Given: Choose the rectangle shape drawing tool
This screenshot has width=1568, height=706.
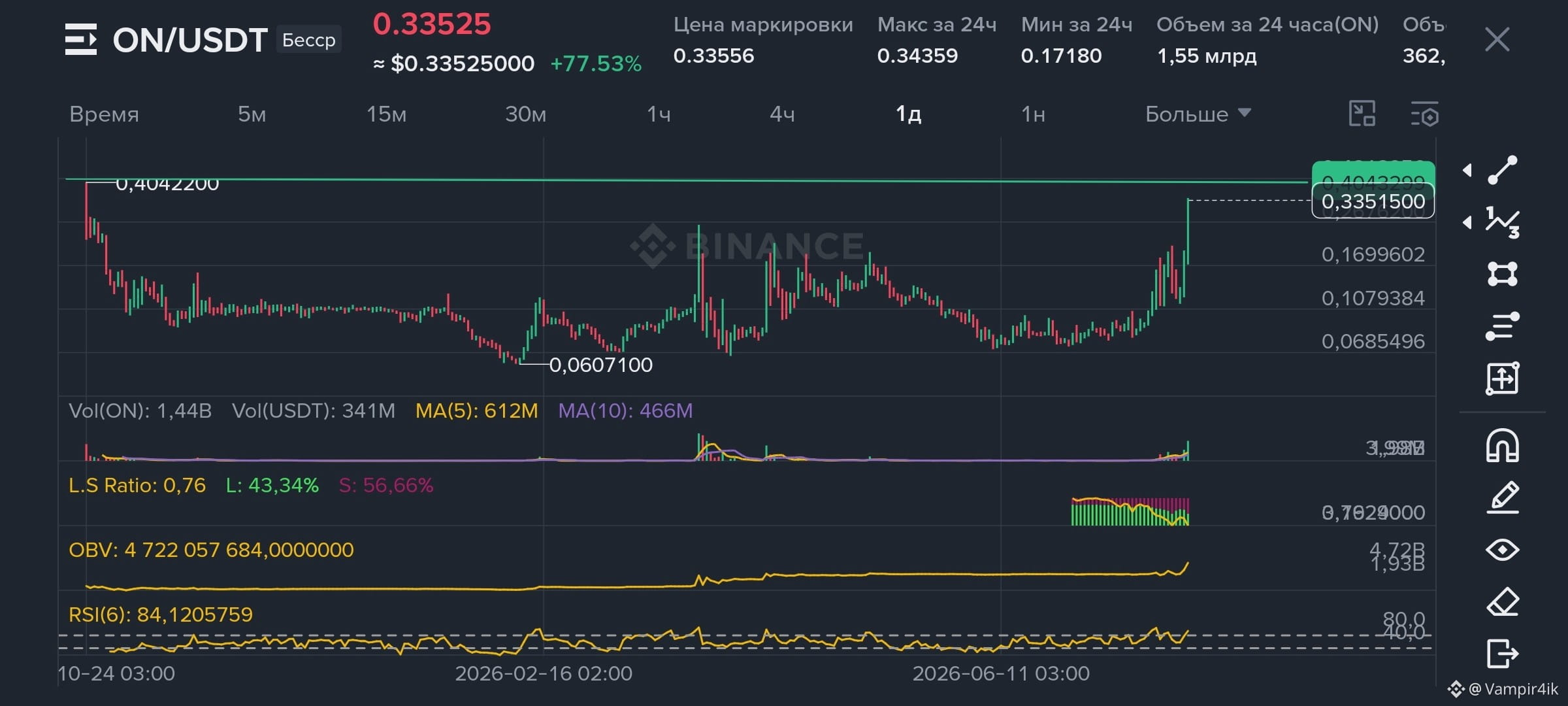Looking at the screenshot, I should click(x=1502, y=274).
